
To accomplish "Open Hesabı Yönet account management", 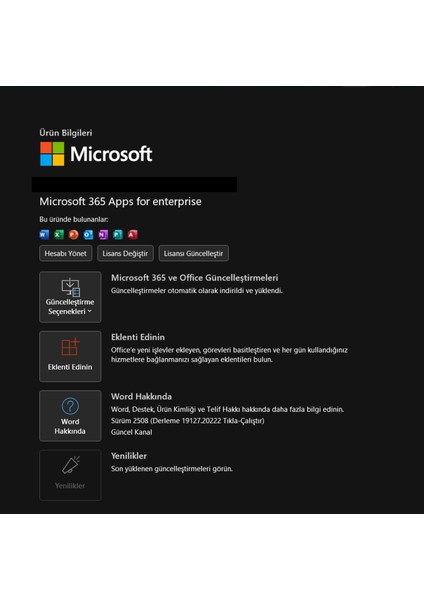I will pos(65,253).
